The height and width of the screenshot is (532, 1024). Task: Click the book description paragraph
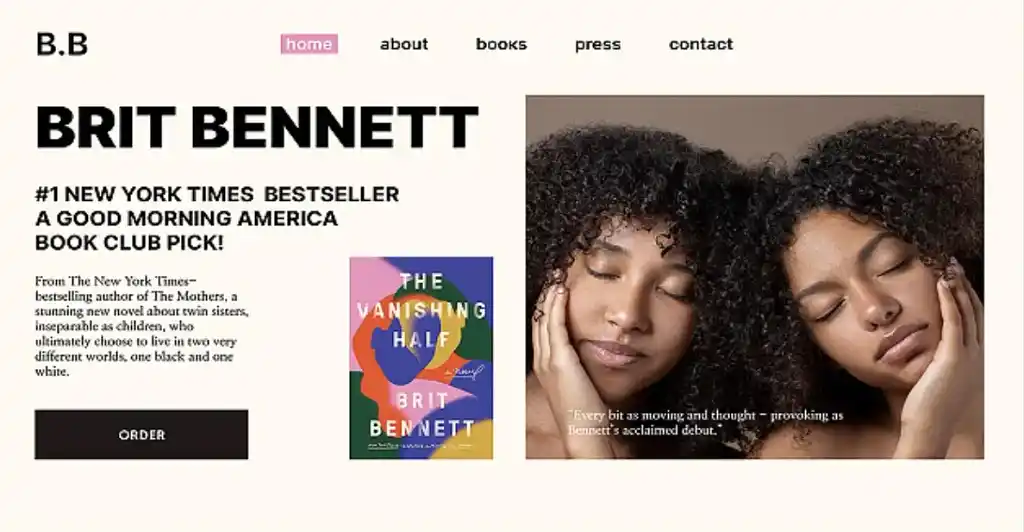click(142, 326)
